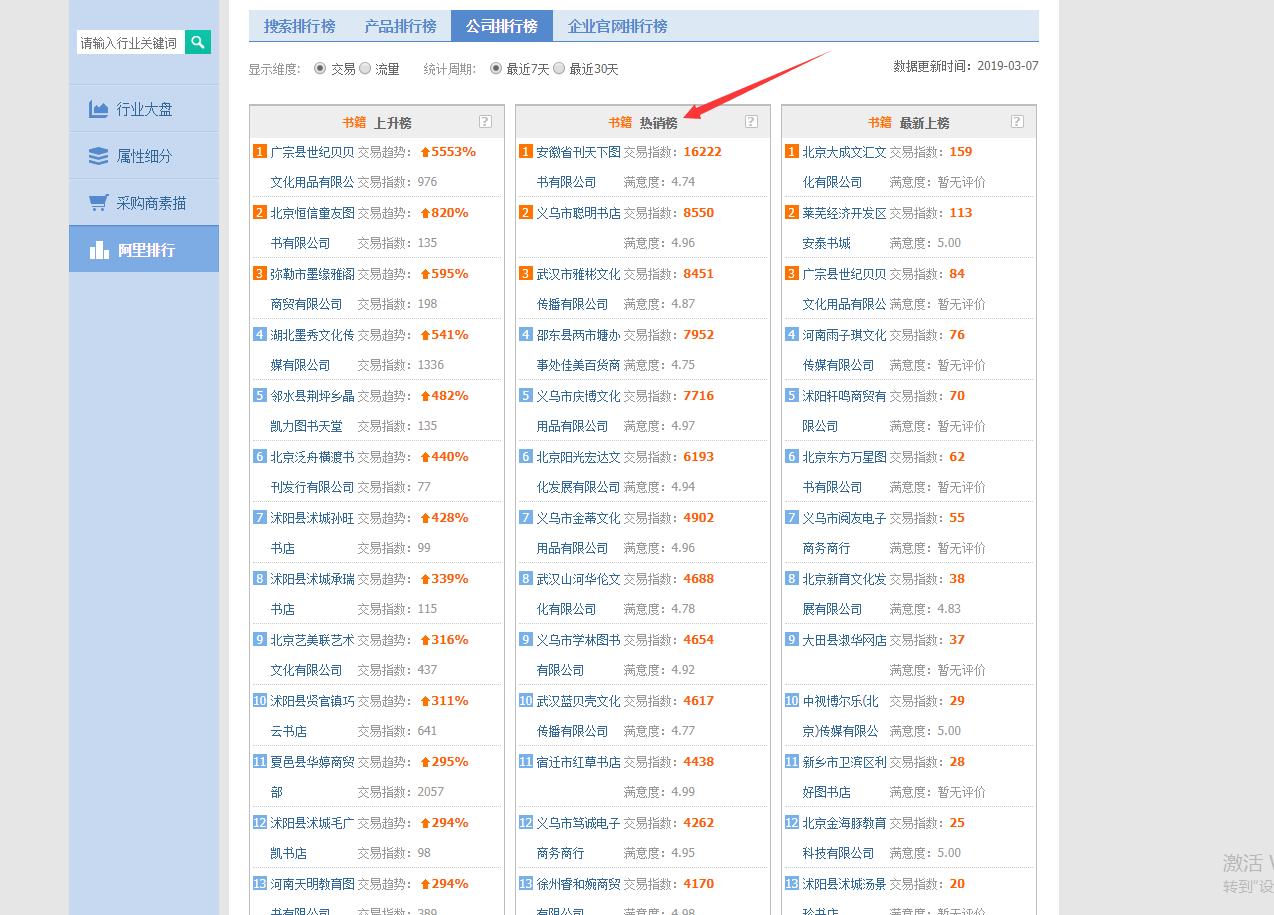This screenshot has height=915, width=1274.
Task: Open the 企业官网排行榜 tab
Action: (617, 26)
